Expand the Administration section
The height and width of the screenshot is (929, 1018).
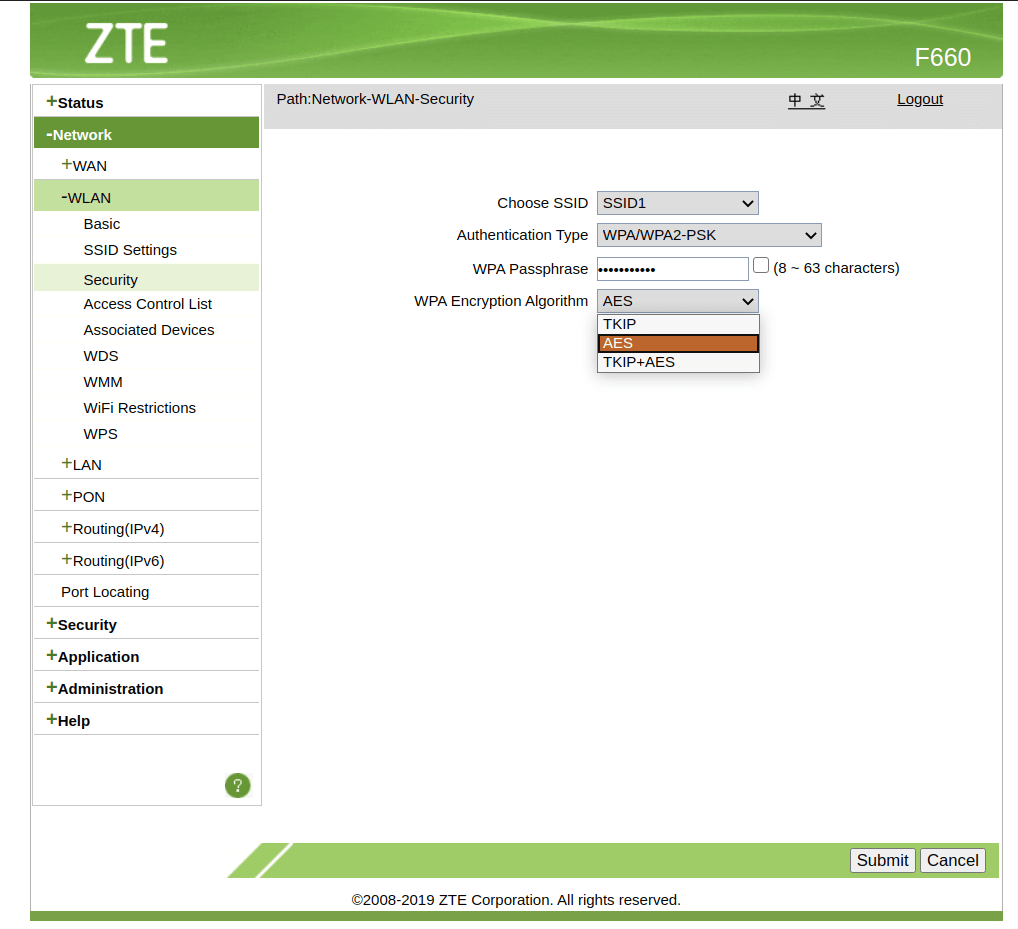(x=105, y=688)
